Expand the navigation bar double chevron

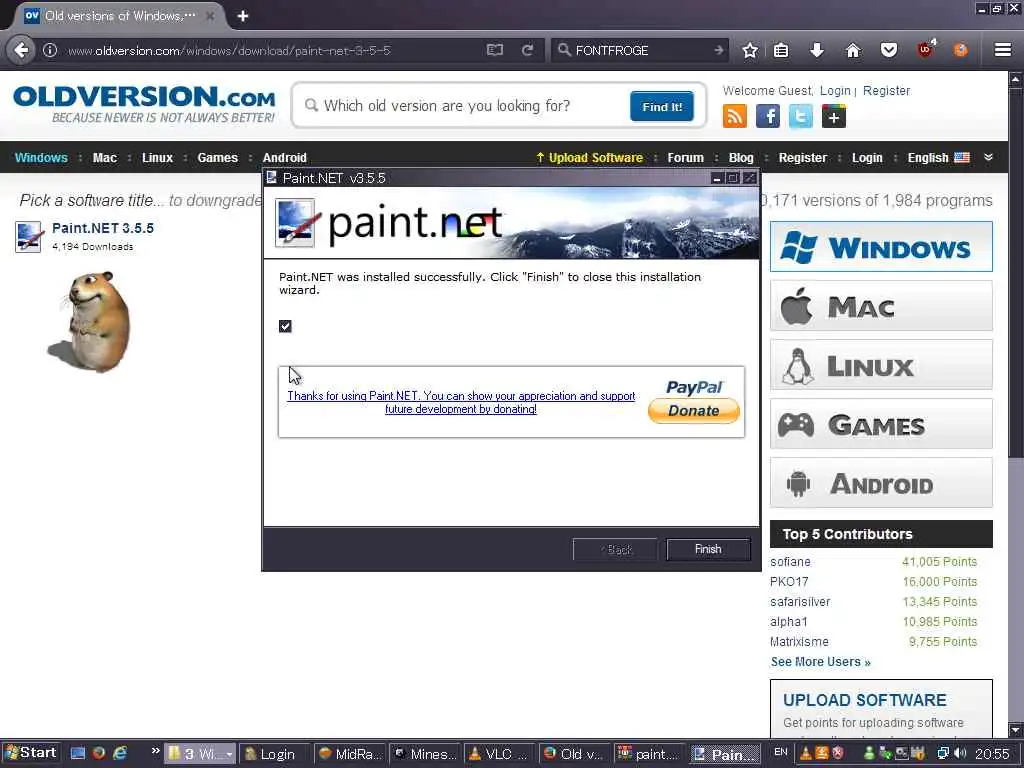coord(988,157)
